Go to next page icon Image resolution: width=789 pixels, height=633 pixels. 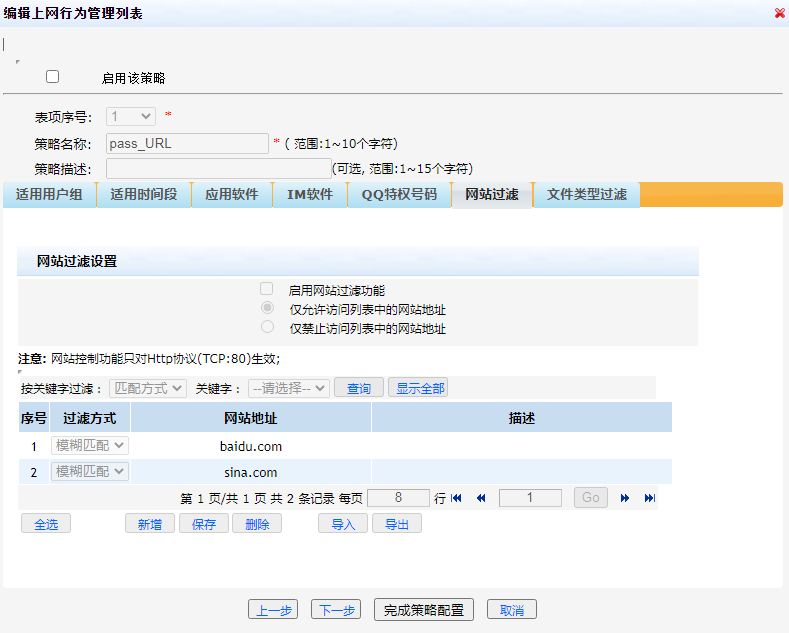pyautogui.click(x=624, y=498)
